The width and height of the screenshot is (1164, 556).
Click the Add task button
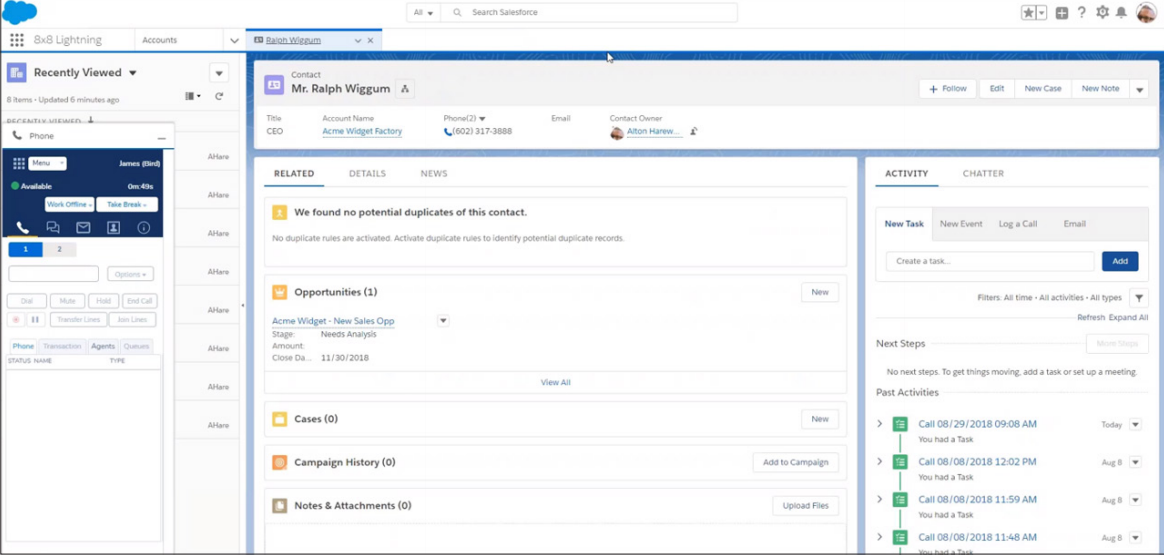(1120, 261)
